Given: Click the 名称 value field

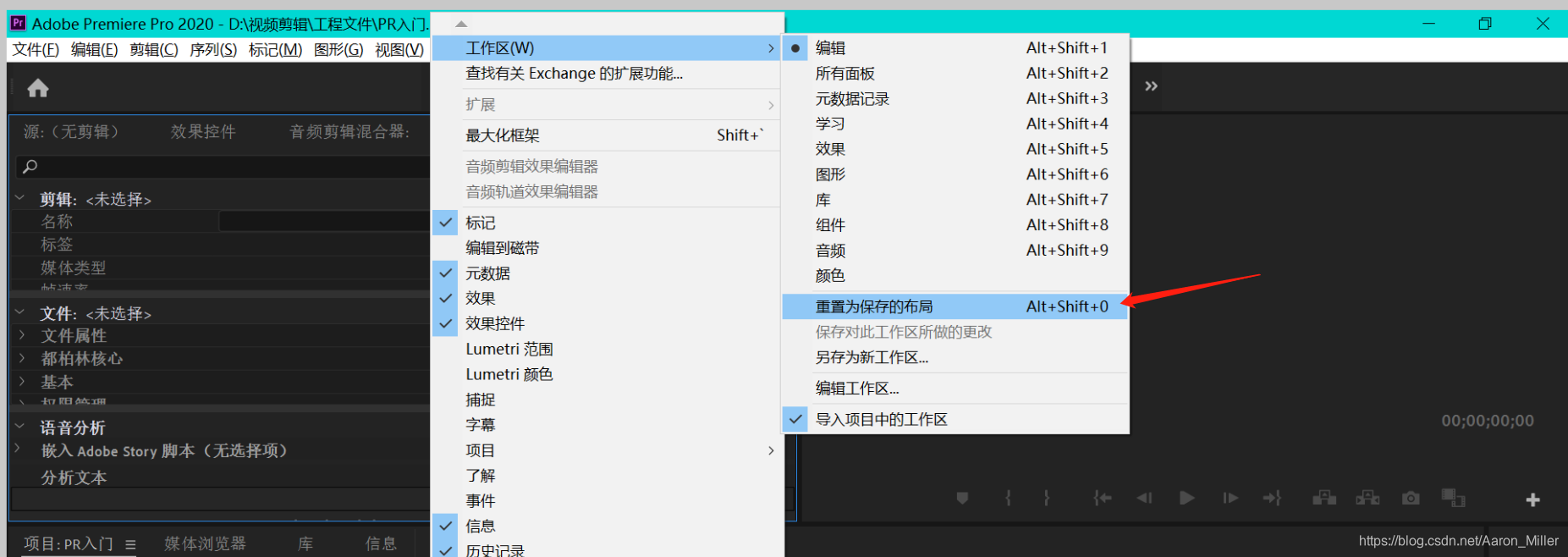Looking at the screenshot, I should 324,221.
